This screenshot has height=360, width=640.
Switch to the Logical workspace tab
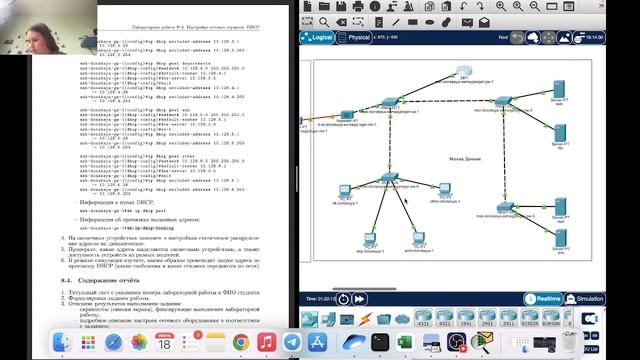point(317,38)
